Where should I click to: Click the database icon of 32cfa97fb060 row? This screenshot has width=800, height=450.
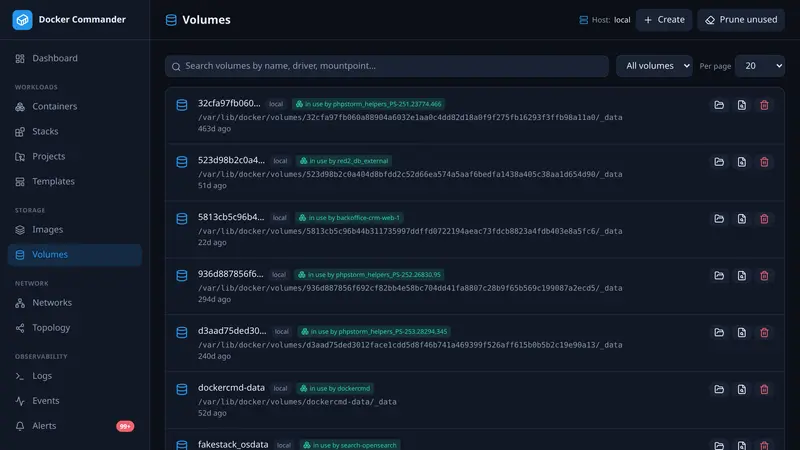pos(182,105)
